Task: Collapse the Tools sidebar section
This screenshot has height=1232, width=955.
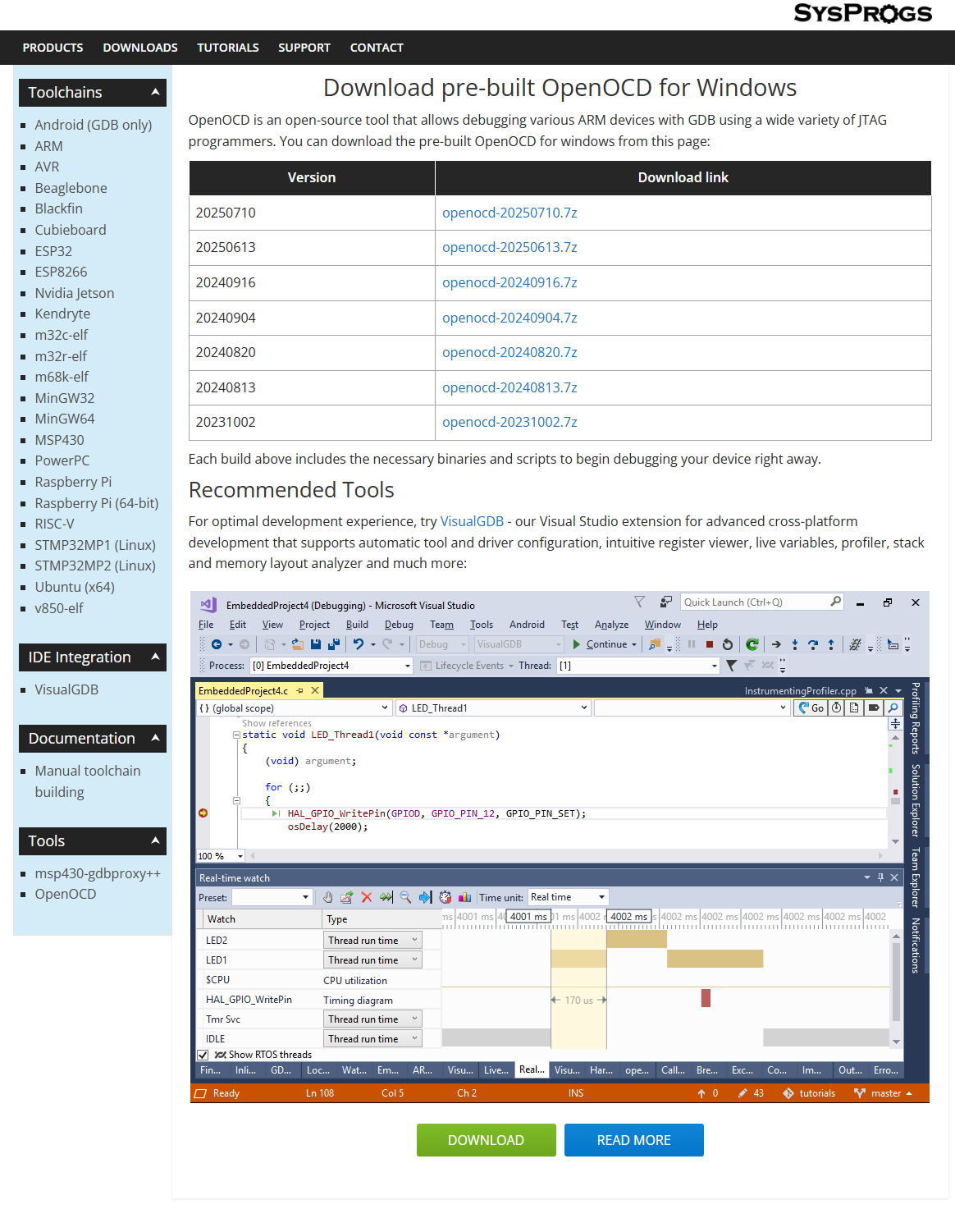Action: (x=154, y=840)
